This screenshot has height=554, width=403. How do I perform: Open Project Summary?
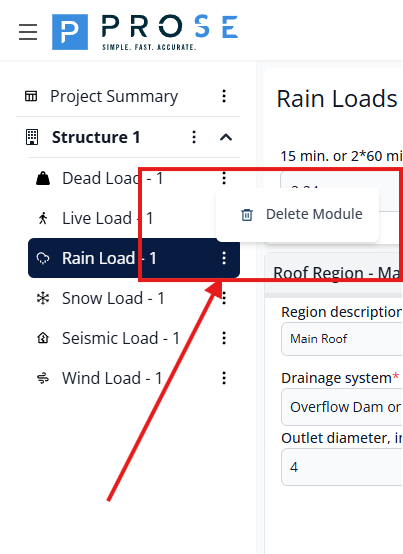(114, 96)
